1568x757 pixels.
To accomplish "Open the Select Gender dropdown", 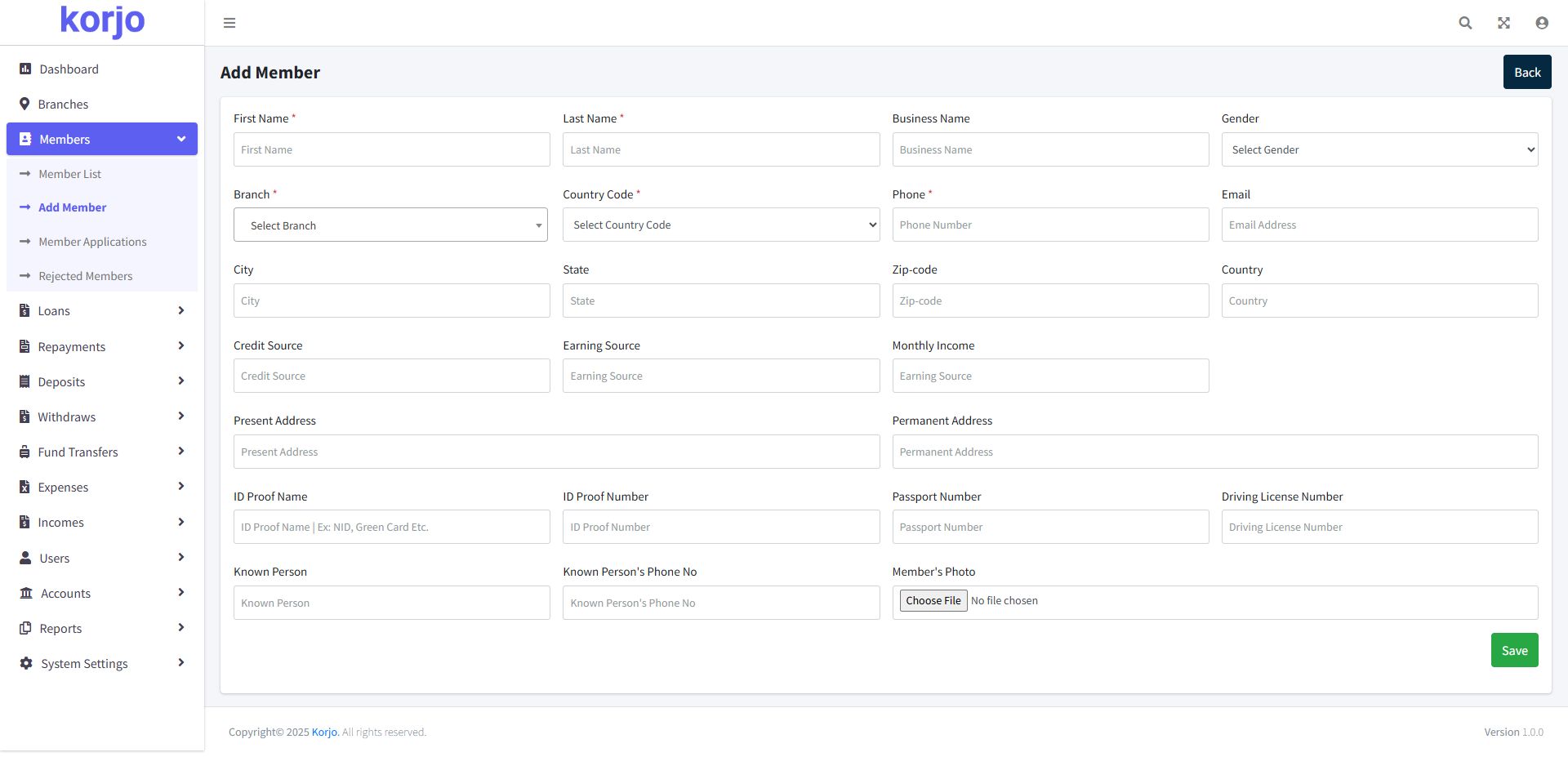I will pos(1379,149).
